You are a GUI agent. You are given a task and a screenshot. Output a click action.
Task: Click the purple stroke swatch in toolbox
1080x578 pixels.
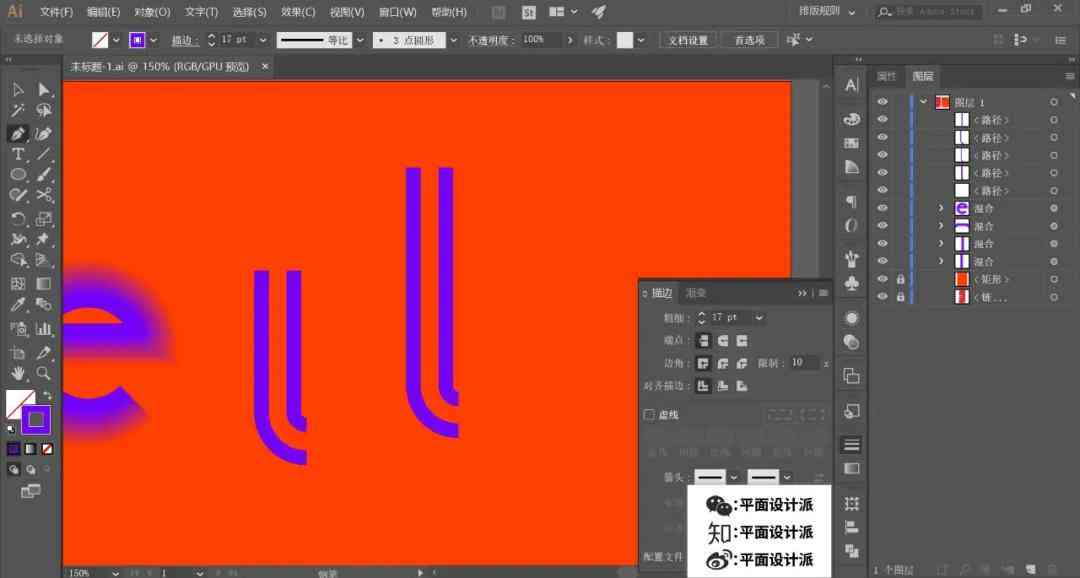click(x=36, y=419)
